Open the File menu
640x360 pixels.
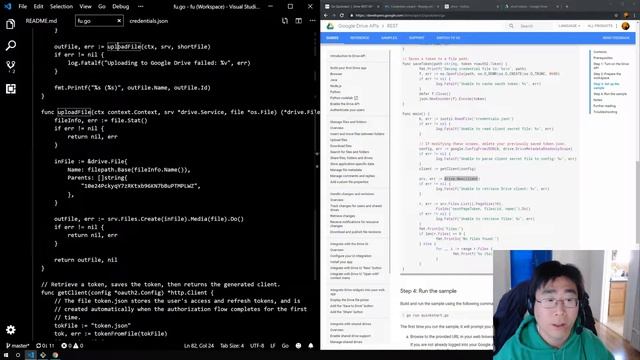click(23, 7)
